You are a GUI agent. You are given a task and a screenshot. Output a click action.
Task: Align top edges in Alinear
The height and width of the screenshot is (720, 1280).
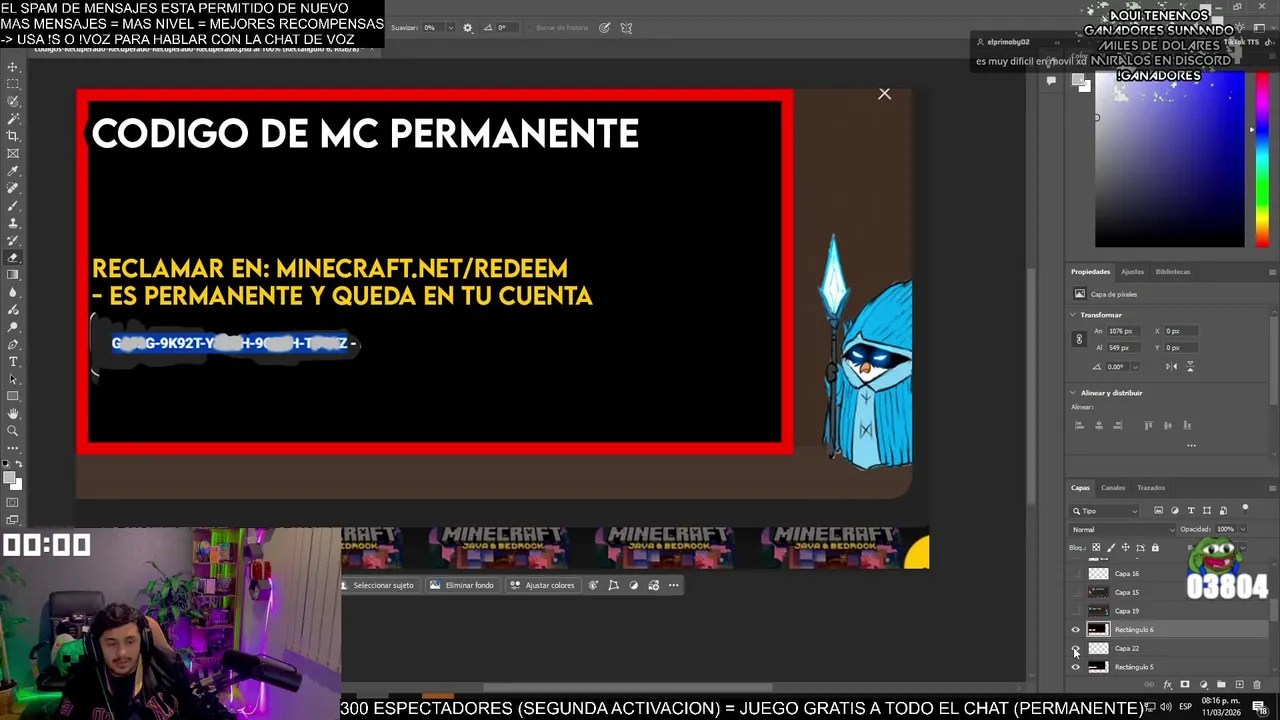1148,425
